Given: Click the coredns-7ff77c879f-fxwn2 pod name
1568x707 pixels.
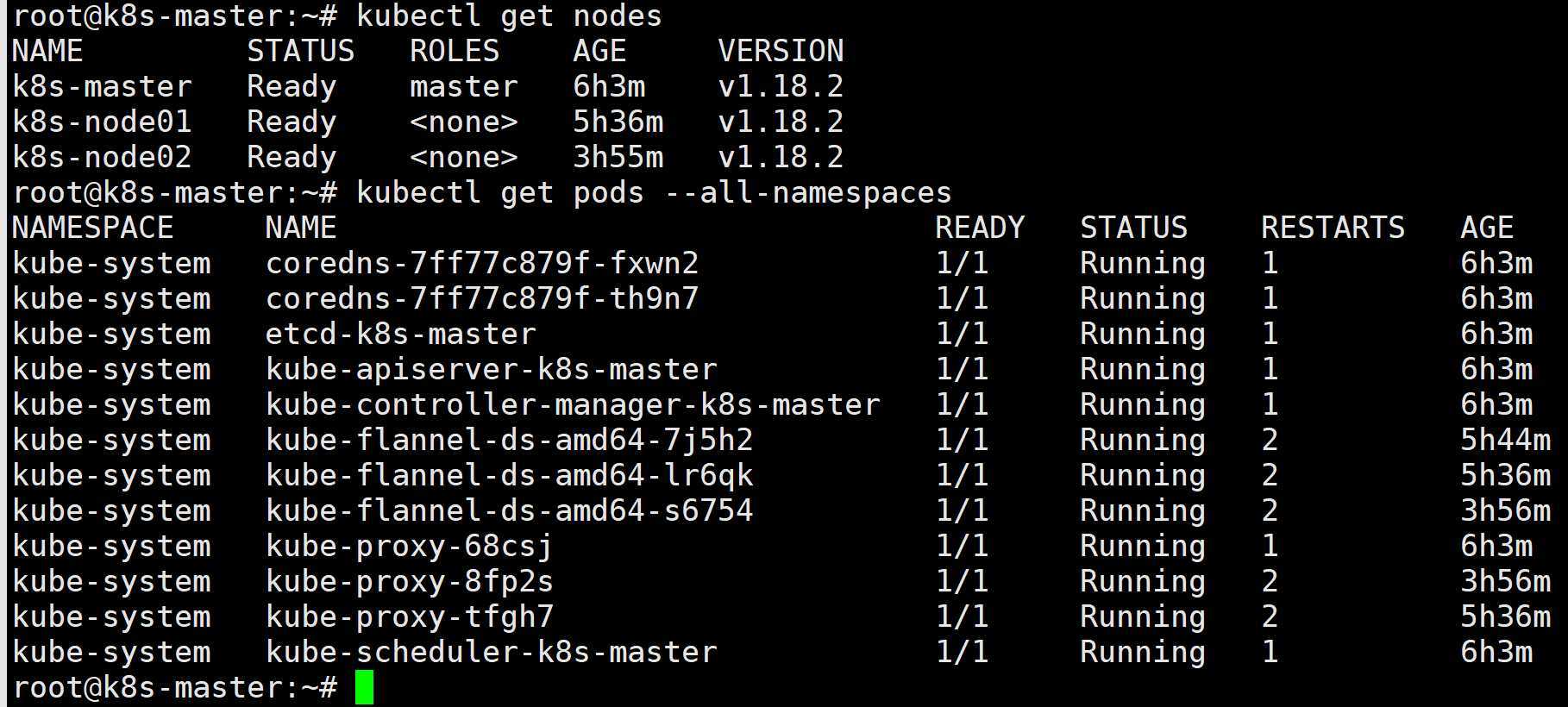Looking at the screenshot, I should point(482,263).
